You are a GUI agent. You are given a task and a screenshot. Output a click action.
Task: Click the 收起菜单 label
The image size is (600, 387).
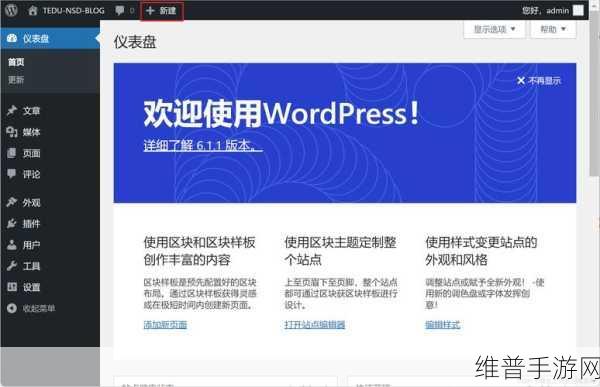tap(39, 308)
